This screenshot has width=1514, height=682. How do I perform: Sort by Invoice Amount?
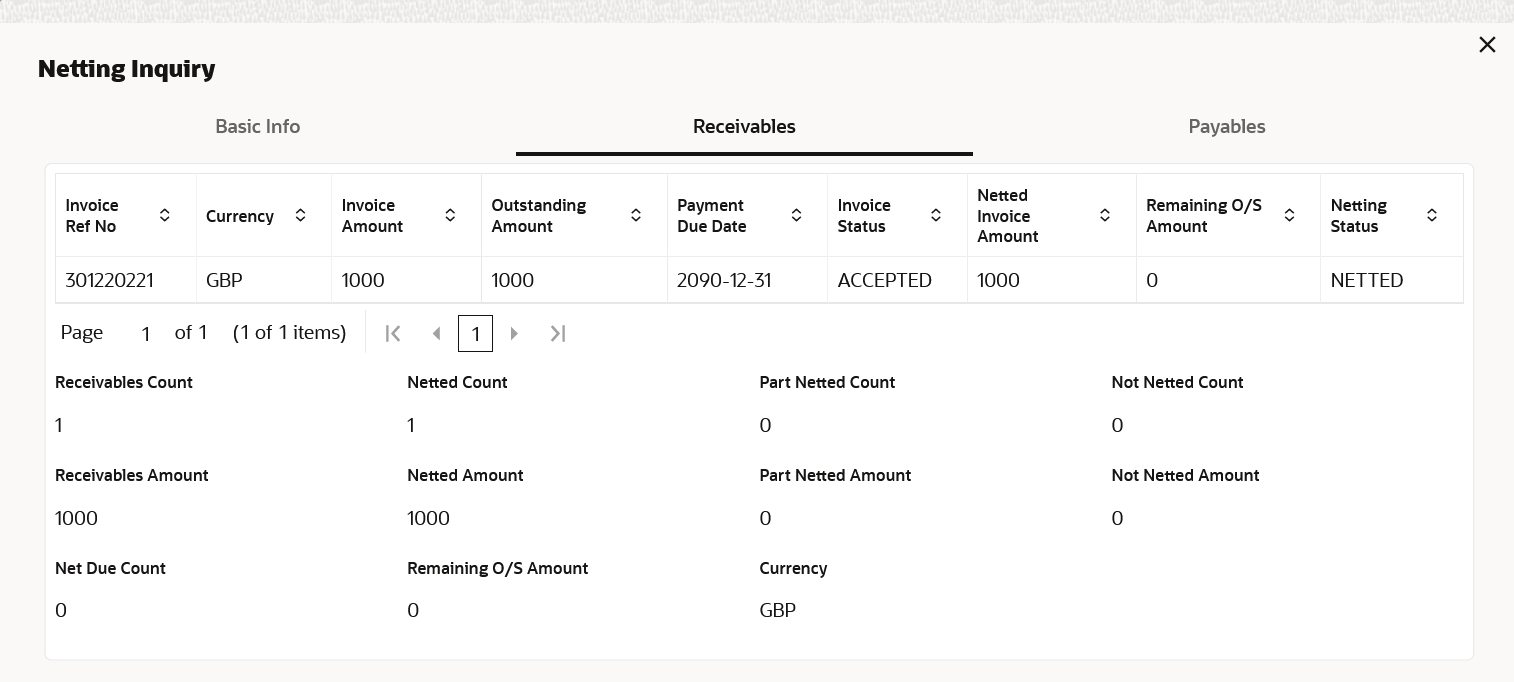[450, 216]
